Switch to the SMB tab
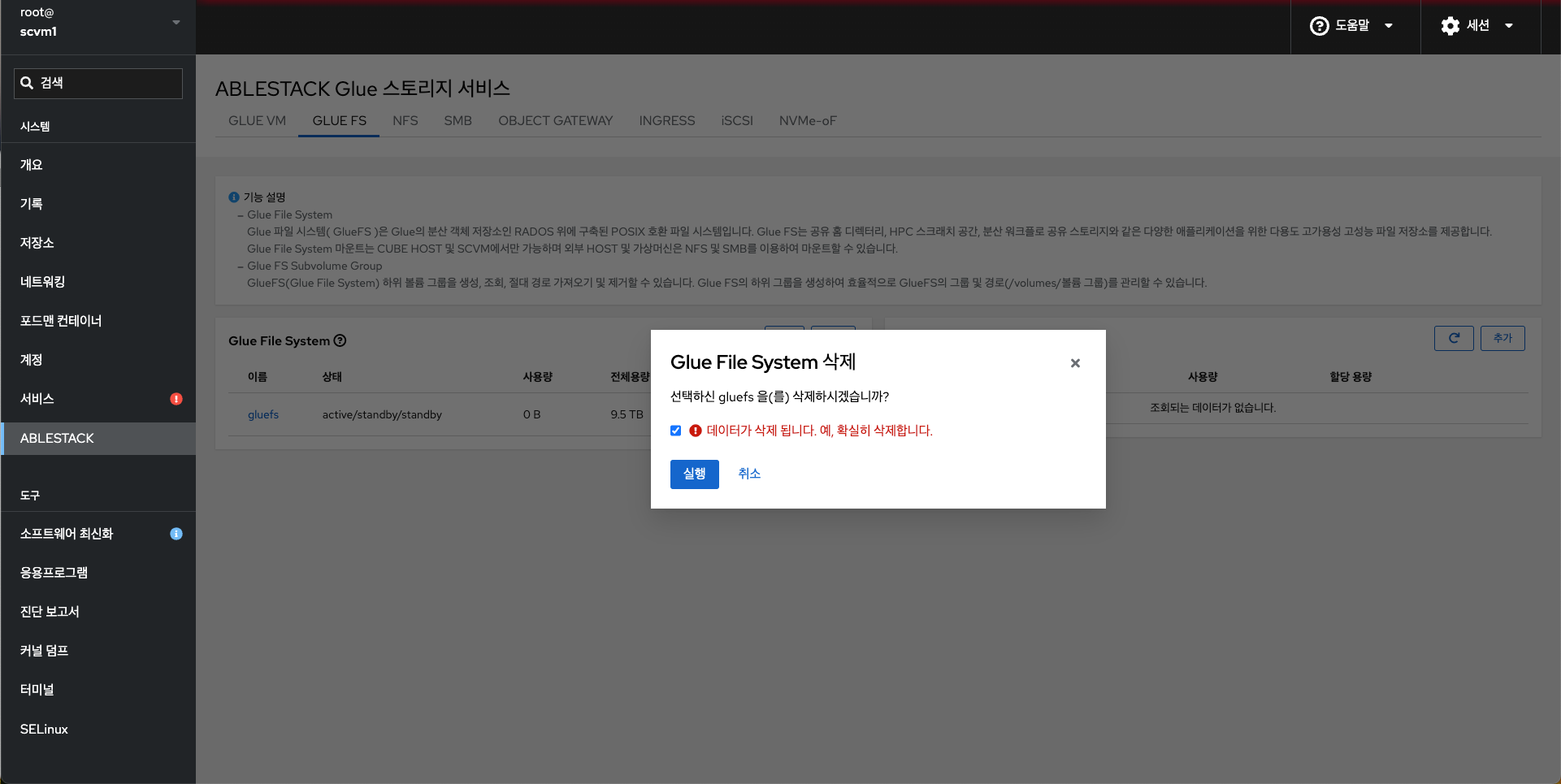 (x=457, y=121)
